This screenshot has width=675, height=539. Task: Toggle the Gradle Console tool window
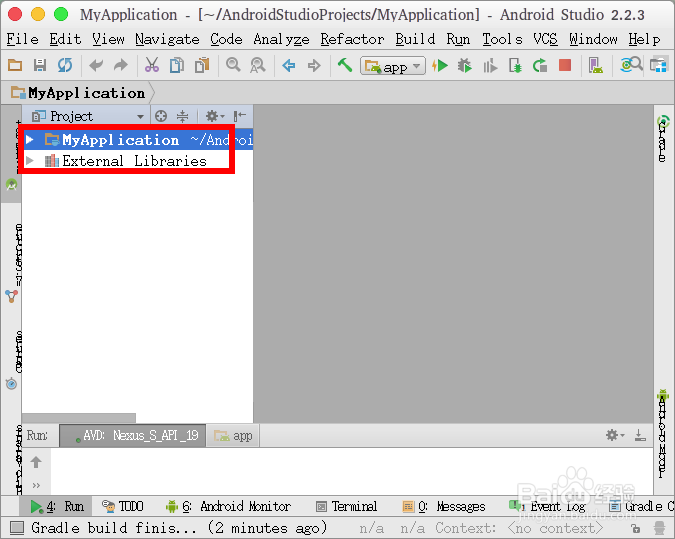[641, 506]
